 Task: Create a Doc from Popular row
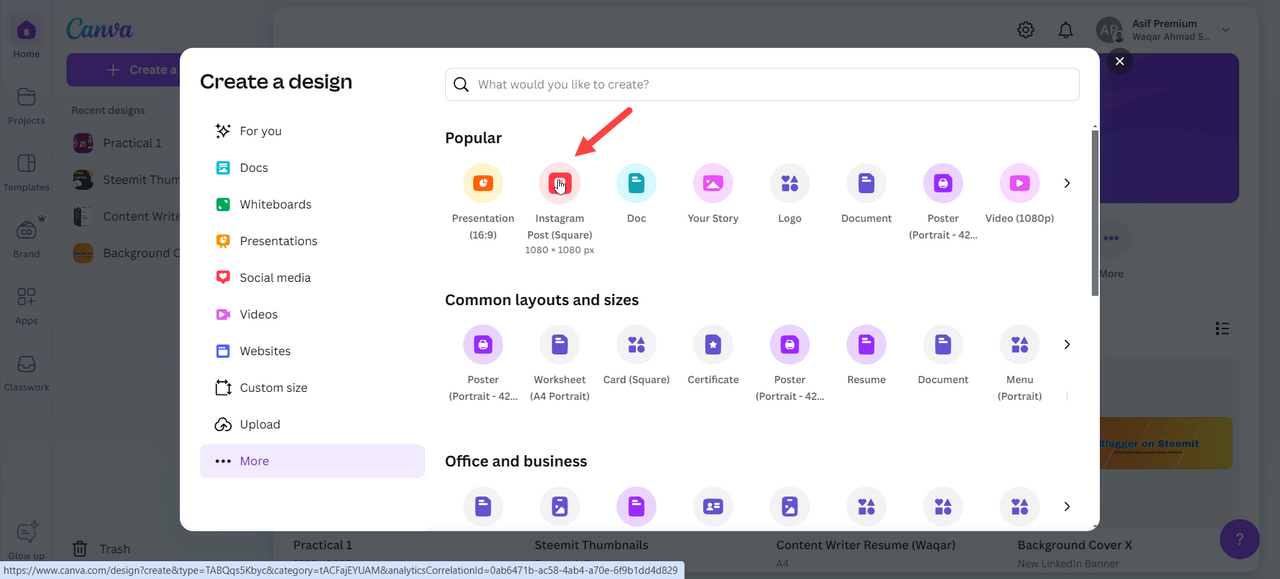[x=636, y=183]
